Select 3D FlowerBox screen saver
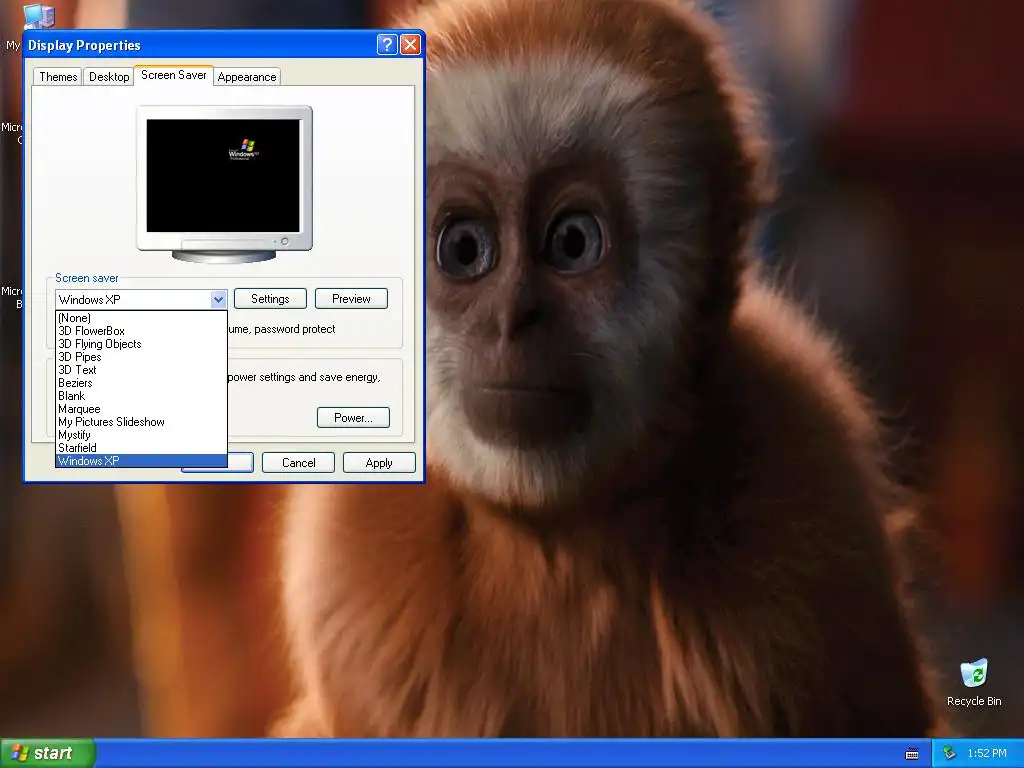The width and height of the screenshot is (1024, 768). point(141,331)
